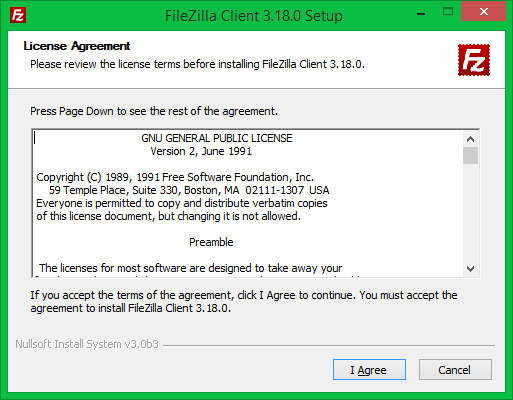513x400 pixels.
Task: Place cursor on GNU GENERAL PUBLIC LICENSE line
Action: pos(217,138)
